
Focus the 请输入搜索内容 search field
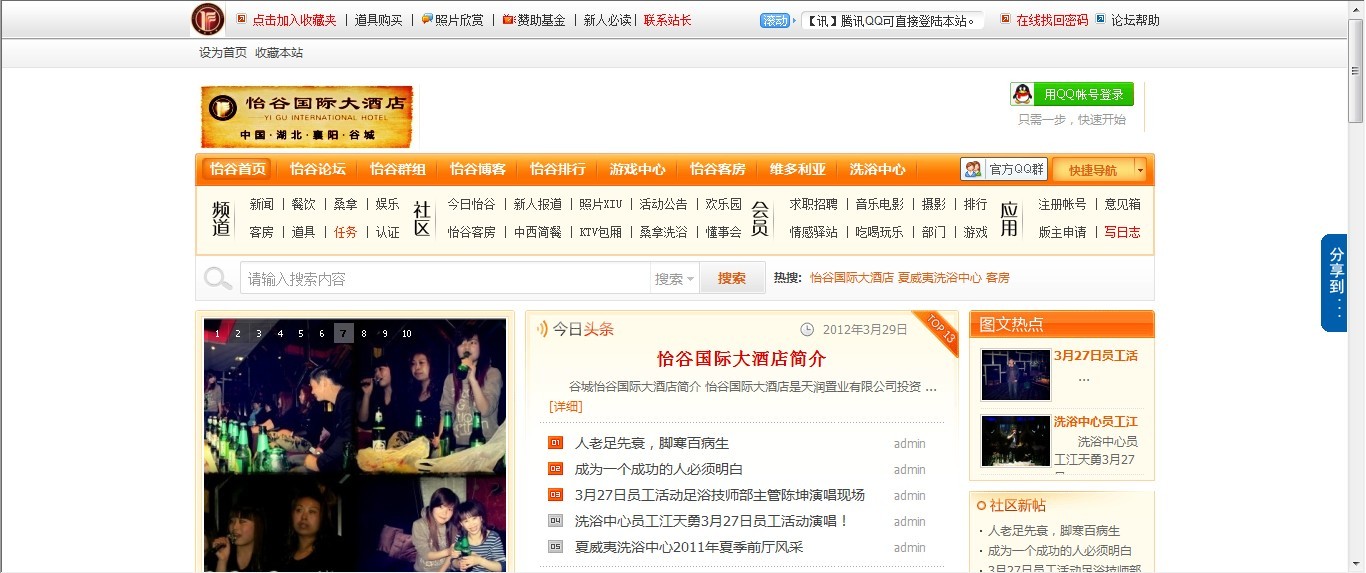[445, 279]
